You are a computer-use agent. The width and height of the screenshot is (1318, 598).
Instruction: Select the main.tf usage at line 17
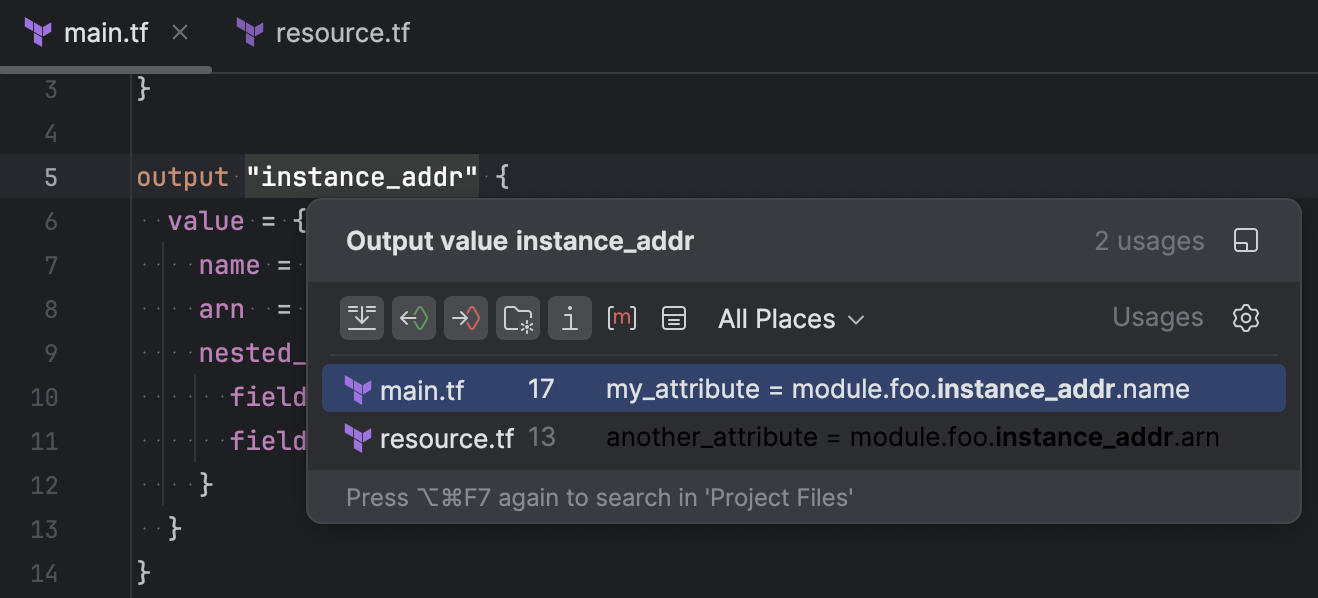[x=800, y=389]
